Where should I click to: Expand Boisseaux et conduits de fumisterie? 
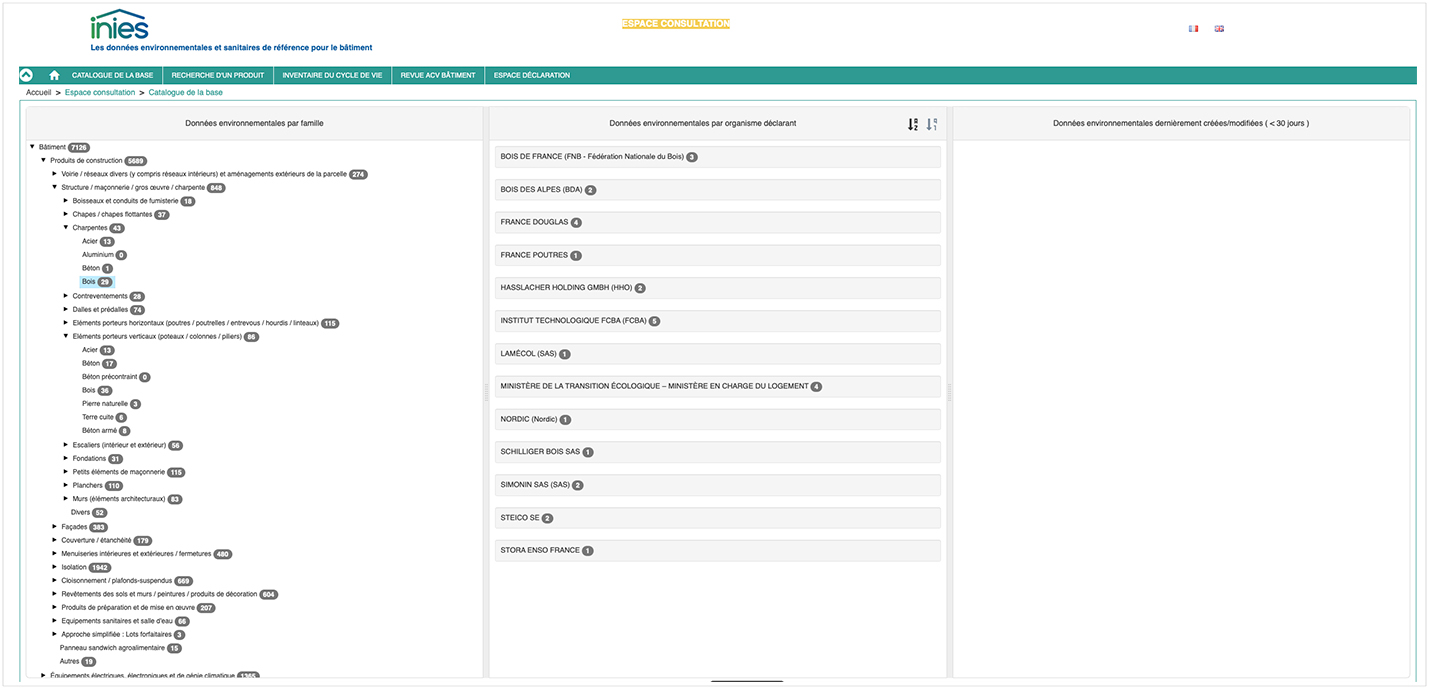coord(65,201)
